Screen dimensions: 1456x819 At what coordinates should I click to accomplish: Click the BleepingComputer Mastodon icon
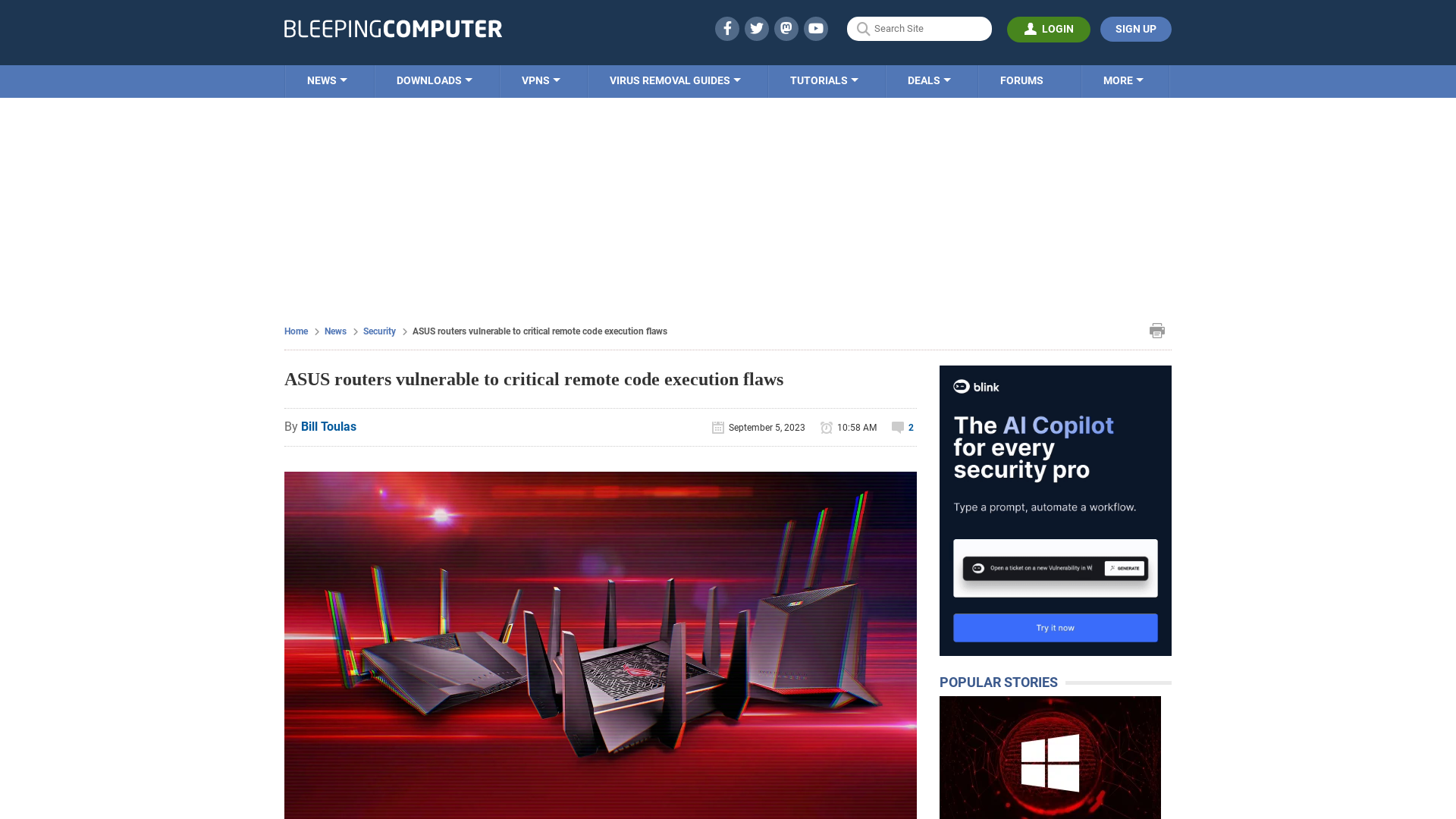point(786,28)
